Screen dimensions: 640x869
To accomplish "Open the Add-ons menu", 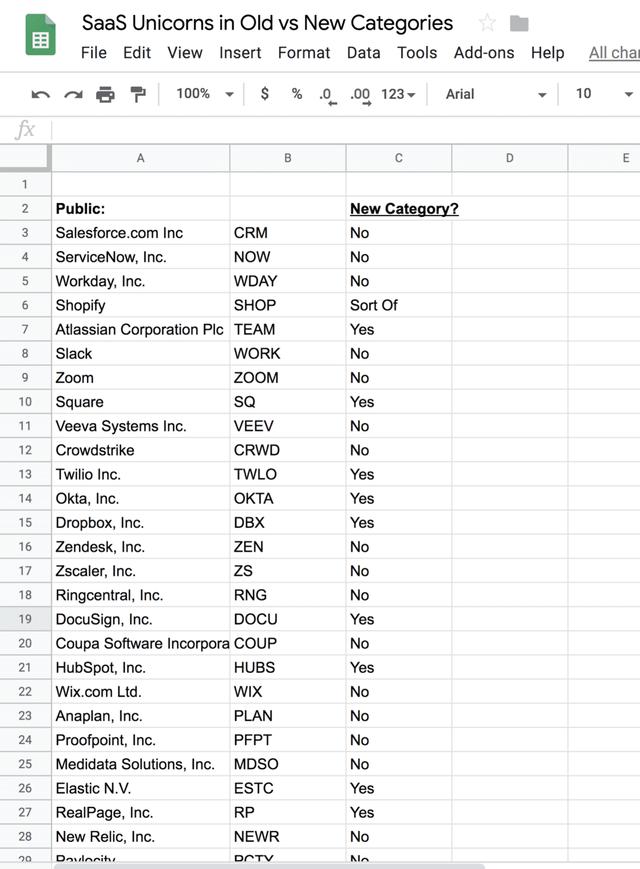I will tap(484, 53).
